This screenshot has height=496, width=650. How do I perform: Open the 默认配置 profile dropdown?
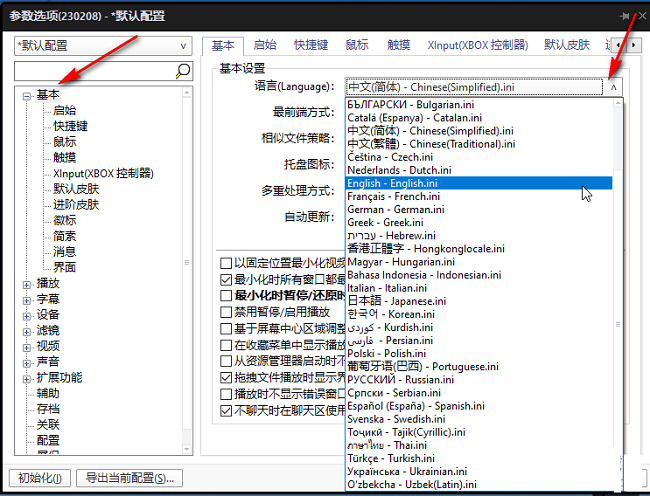coord(102,45)
